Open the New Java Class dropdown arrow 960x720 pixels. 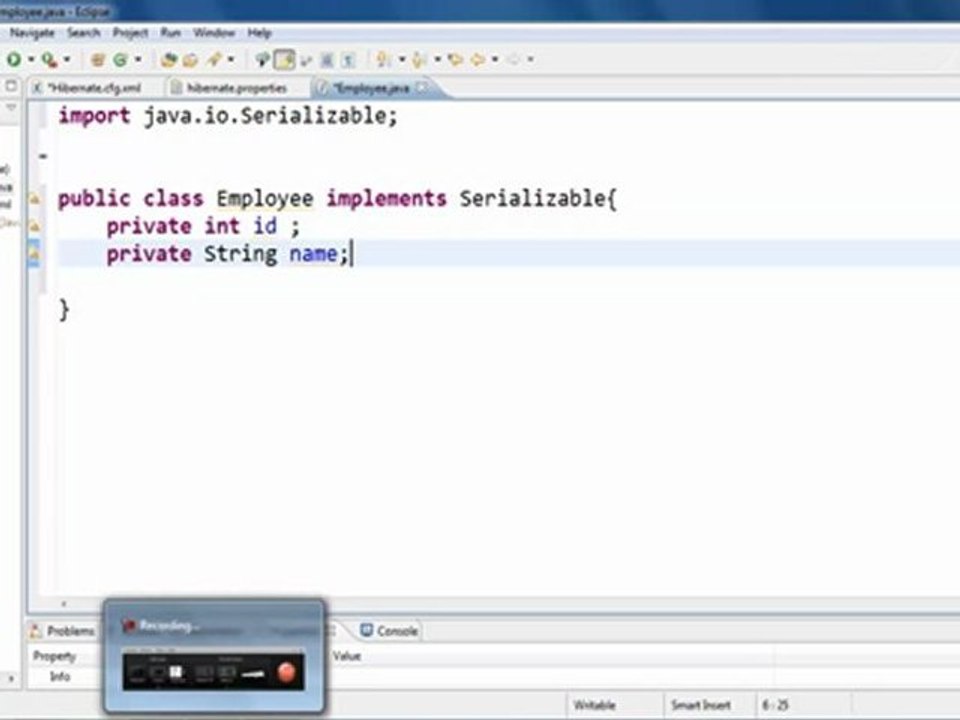click(138, 59)
